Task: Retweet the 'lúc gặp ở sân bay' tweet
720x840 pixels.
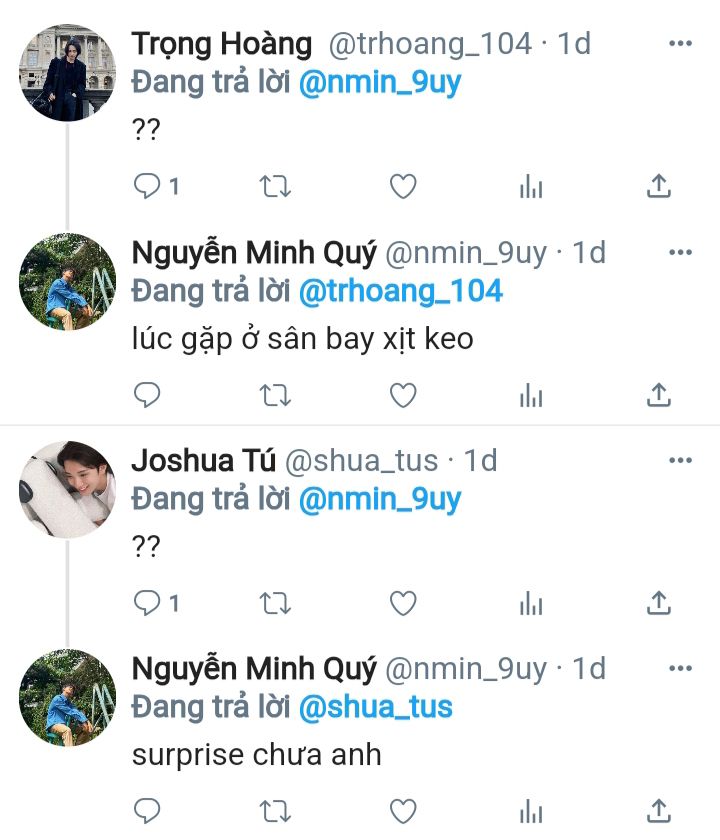Action: (x=275, y=396)
